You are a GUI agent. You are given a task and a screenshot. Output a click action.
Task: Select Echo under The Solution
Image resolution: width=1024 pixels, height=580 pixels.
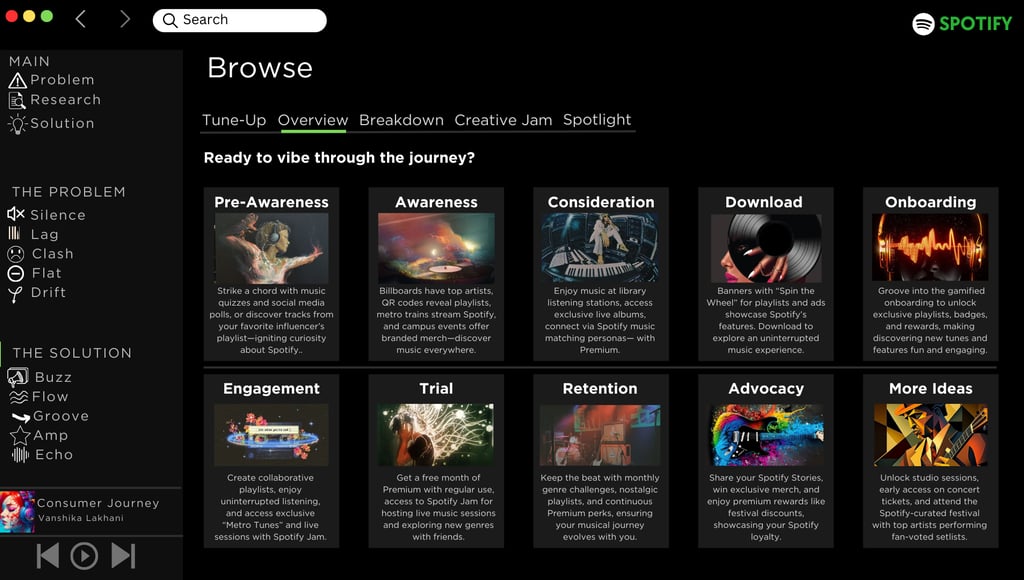[54, 455]
